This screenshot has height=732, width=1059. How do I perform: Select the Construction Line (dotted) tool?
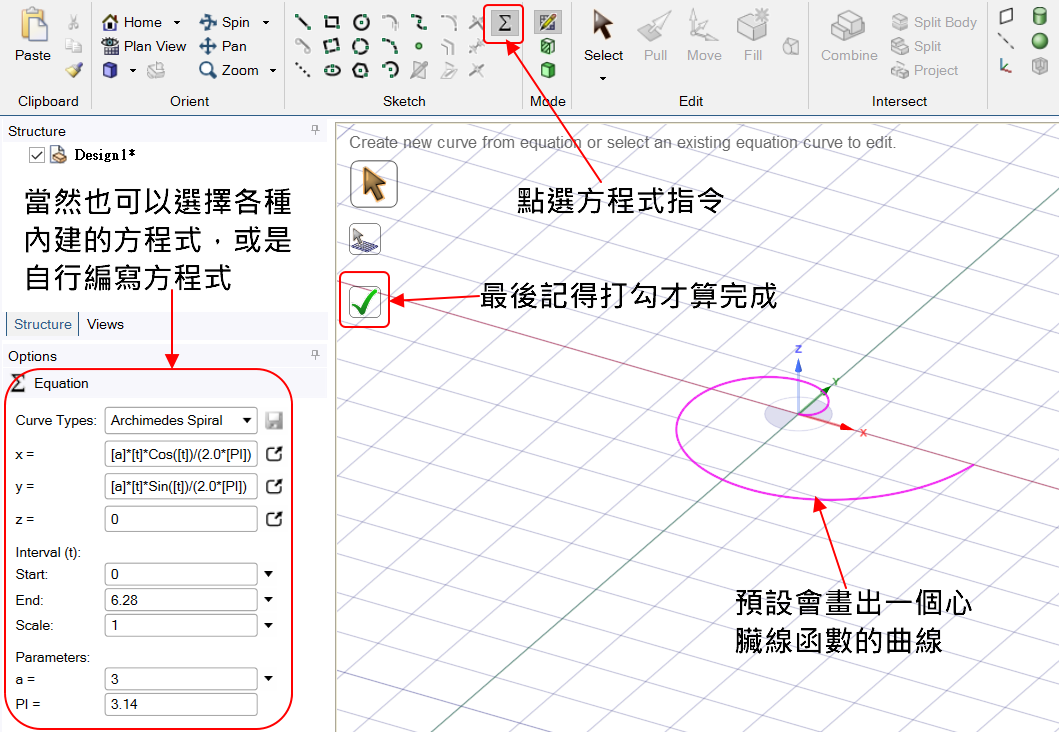pos(303,70)
